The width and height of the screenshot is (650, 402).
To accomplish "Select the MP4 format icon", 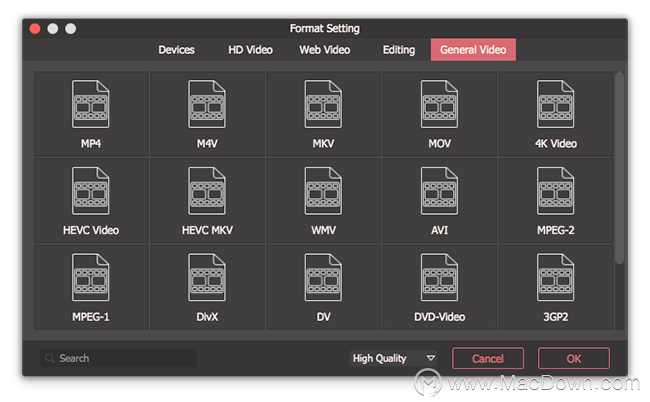I will 91,104.
